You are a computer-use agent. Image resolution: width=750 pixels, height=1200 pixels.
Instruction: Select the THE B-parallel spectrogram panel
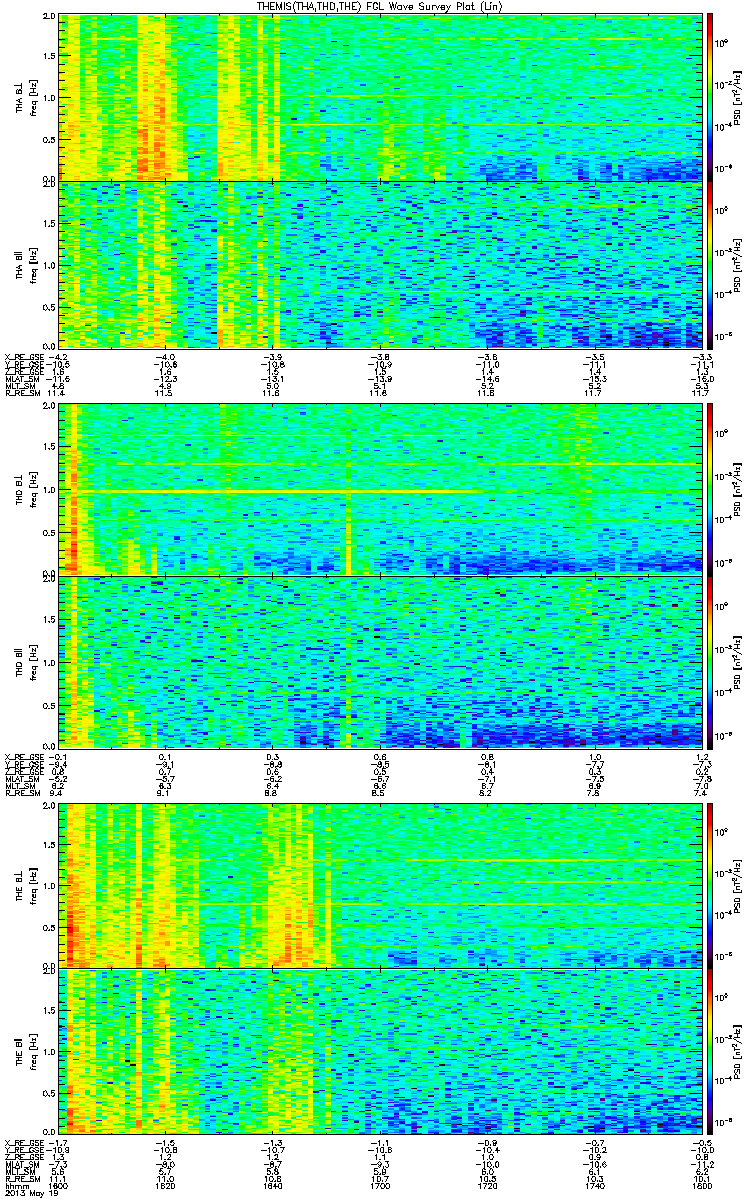tap(380, 1052)
